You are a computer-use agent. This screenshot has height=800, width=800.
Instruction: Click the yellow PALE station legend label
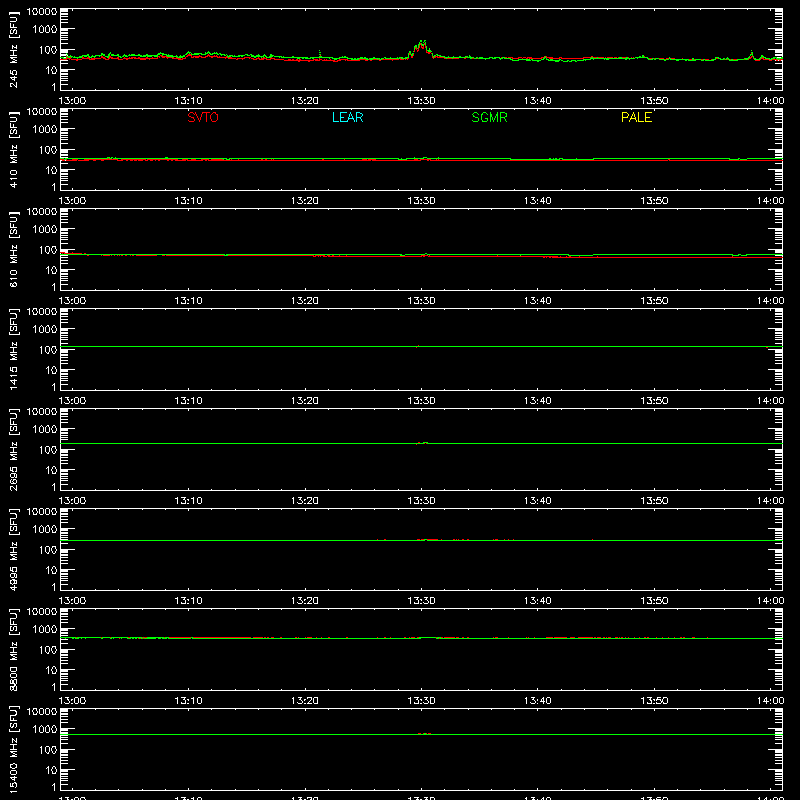(x=636, y=117)
